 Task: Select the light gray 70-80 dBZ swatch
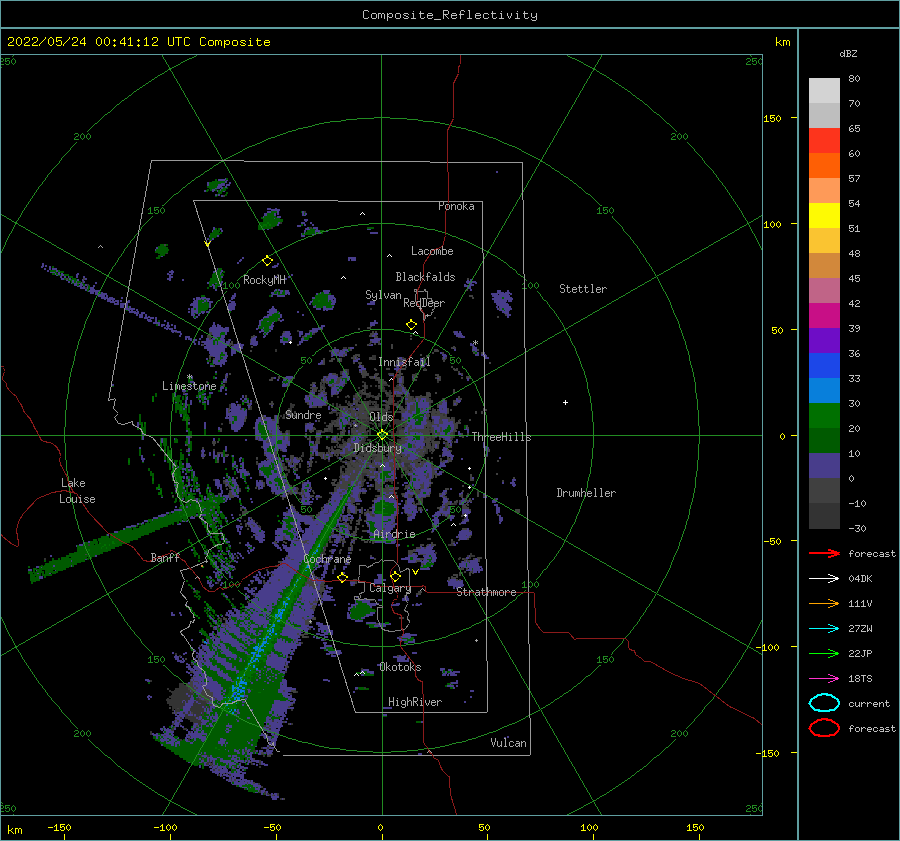coord(824,91)
